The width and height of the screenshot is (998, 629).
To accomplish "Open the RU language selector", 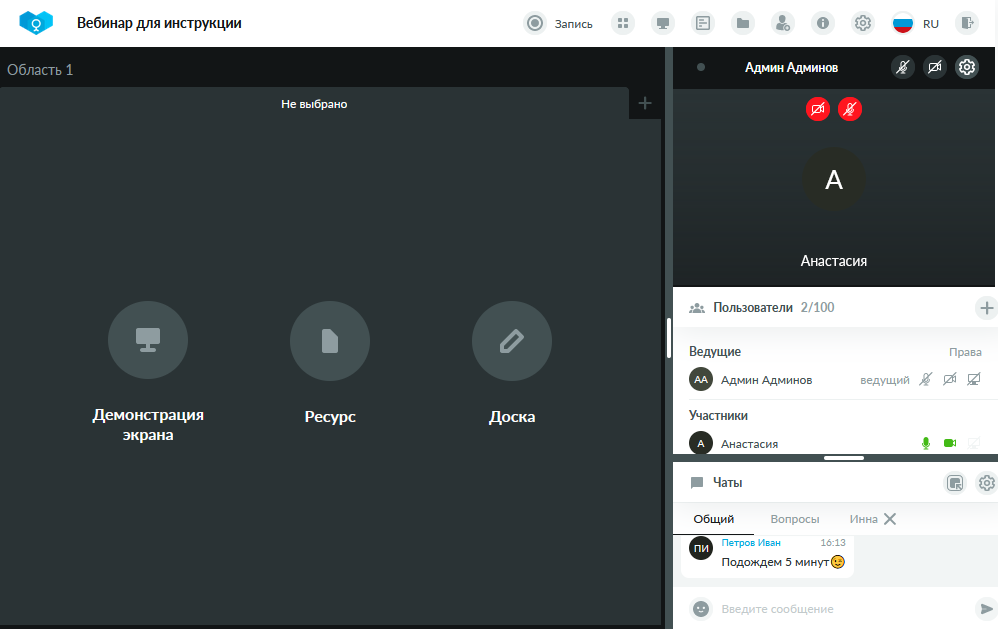I will tap(916, 24).
